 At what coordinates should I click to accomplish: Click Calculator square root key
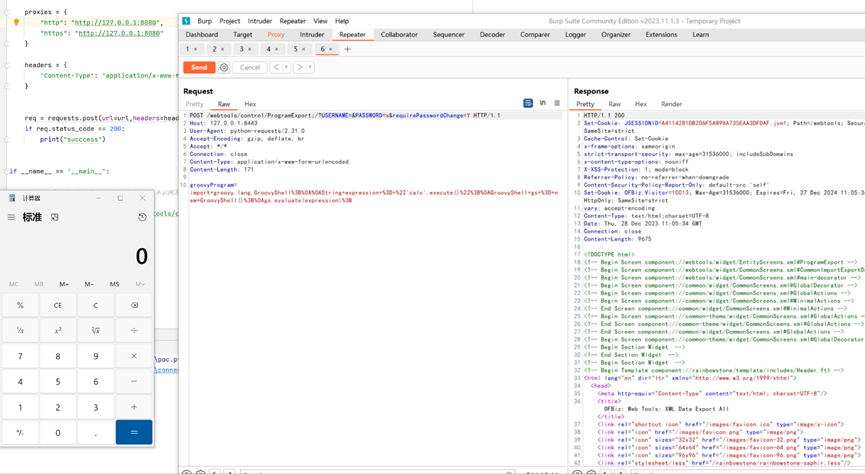pyautogui.click(x=95, y=331)
